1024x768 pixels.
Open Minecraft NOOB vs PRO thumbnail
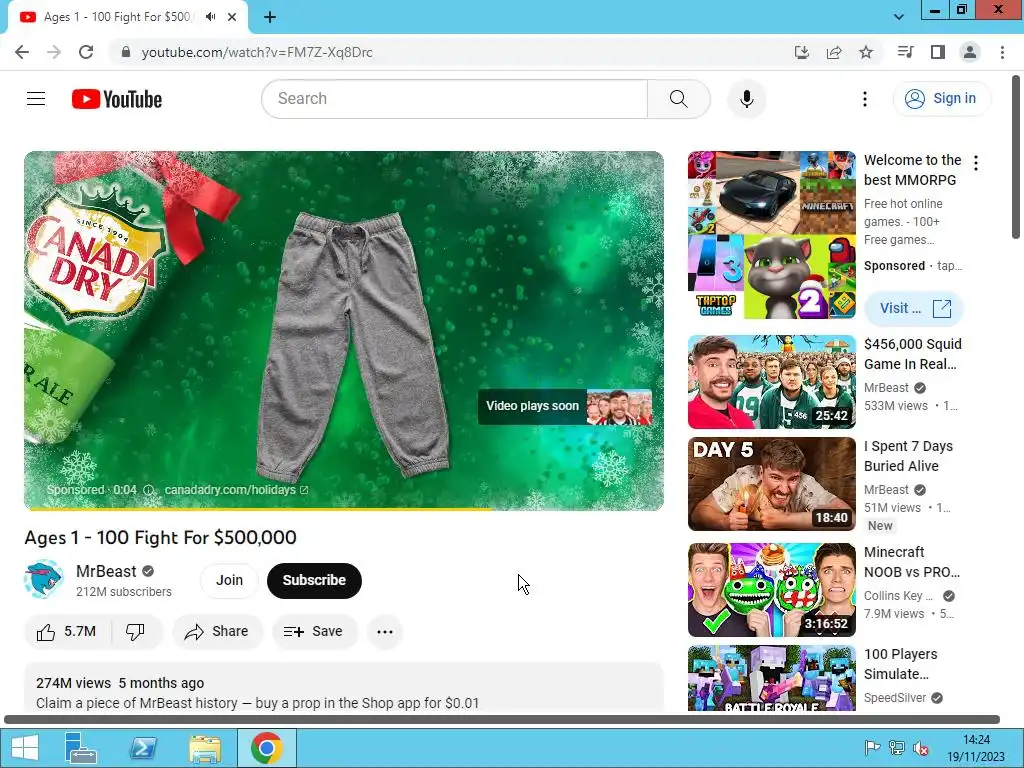[x=771, y=590]
